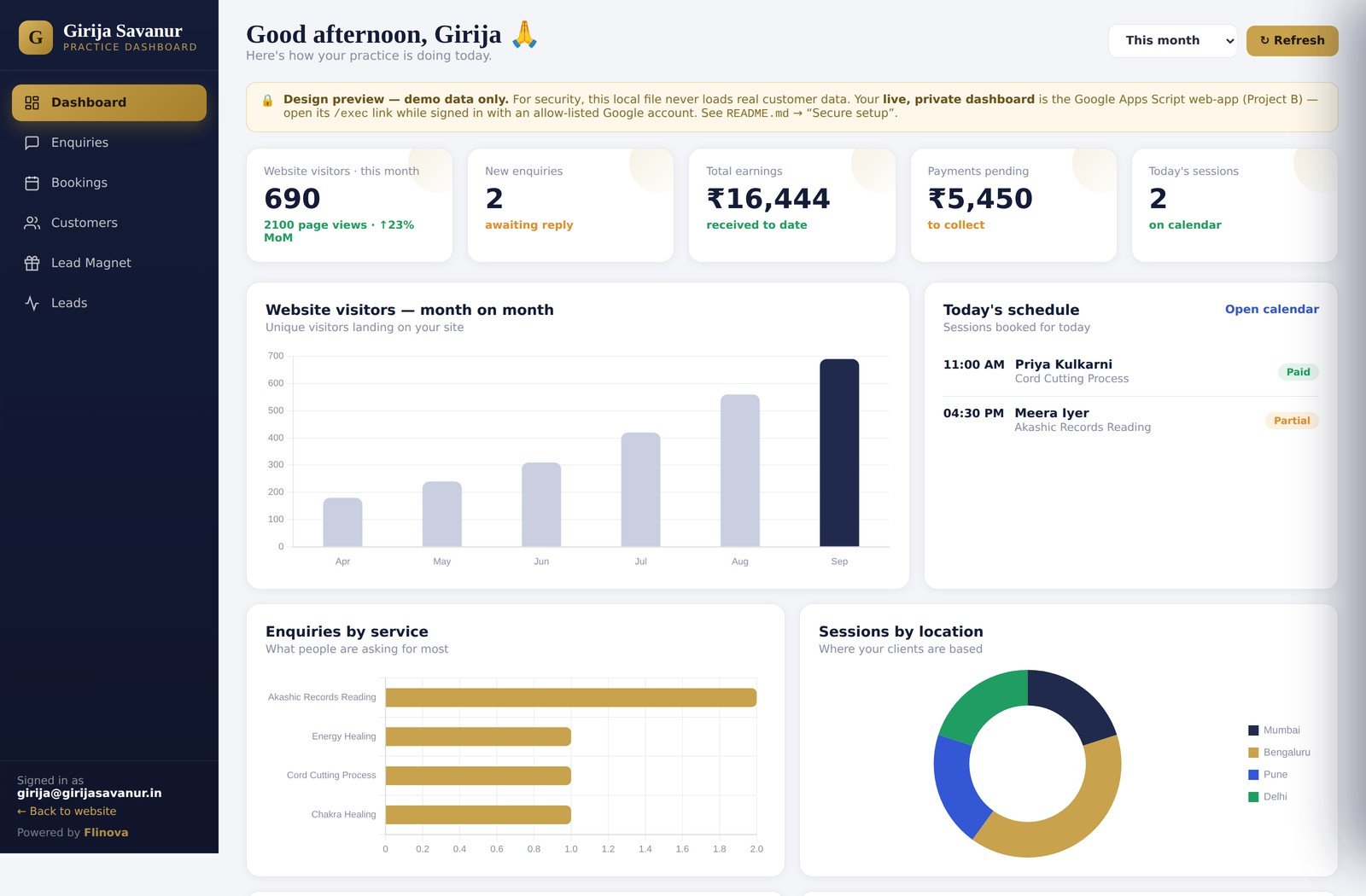Click the Website visitors 690 card
1366x896 pixels.
tap(349, 206)
